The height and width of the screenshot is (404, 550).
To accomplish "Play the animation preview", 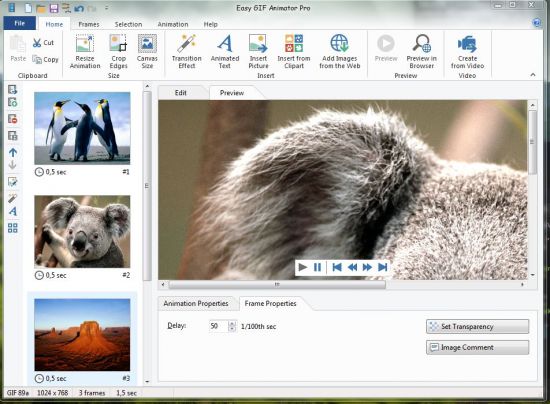I will tap(302, 267).
